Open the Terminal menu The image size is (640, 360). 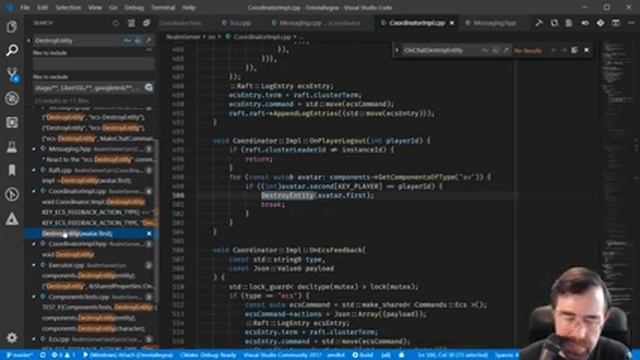[163, 7]
